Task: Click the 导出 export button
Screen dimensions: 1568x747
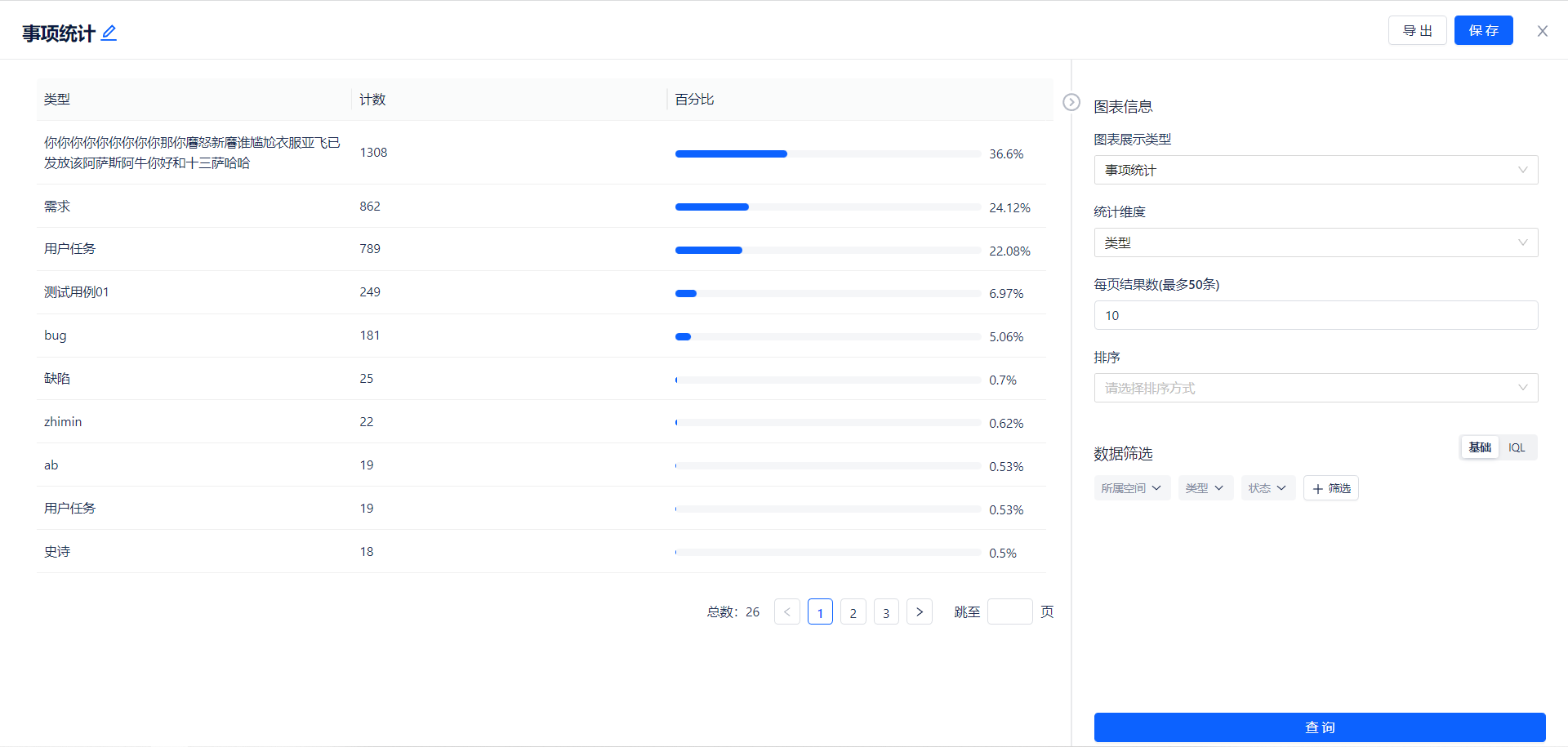Action: (x=1418, y=30)
